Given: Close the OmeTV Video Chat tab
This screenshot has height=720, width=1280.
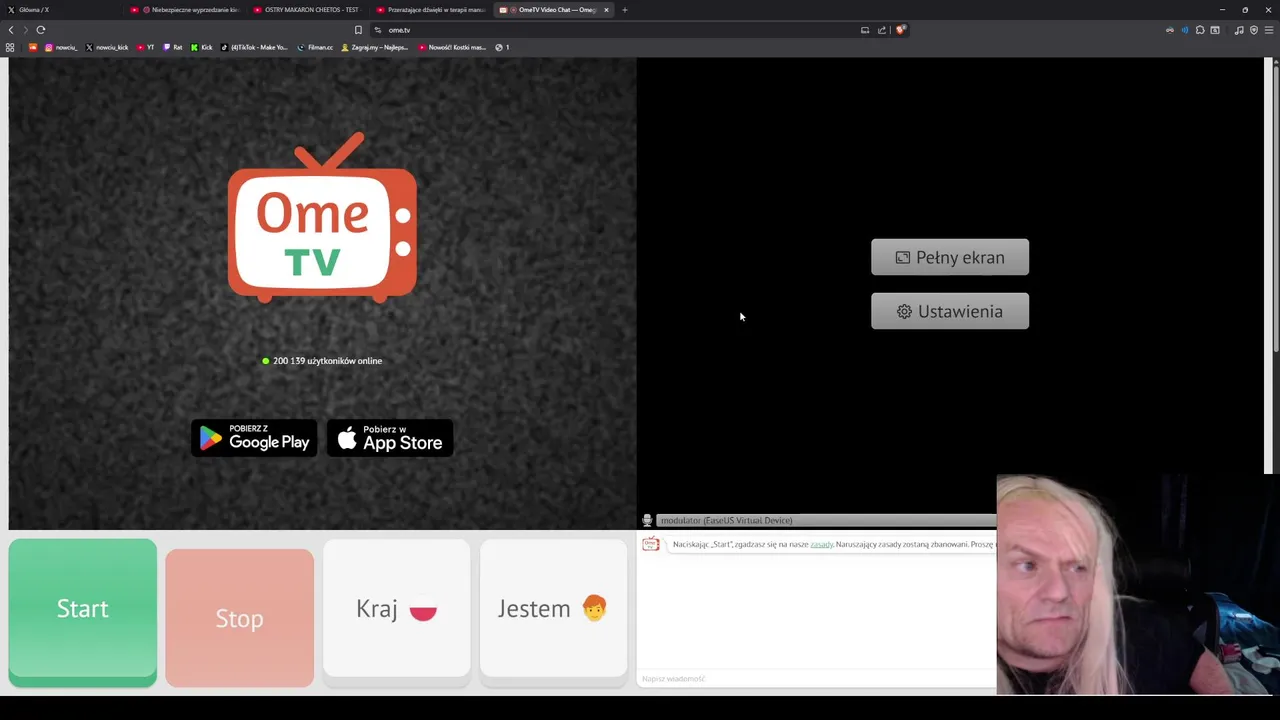Looking at the screenshot, I should coord(606,10).
